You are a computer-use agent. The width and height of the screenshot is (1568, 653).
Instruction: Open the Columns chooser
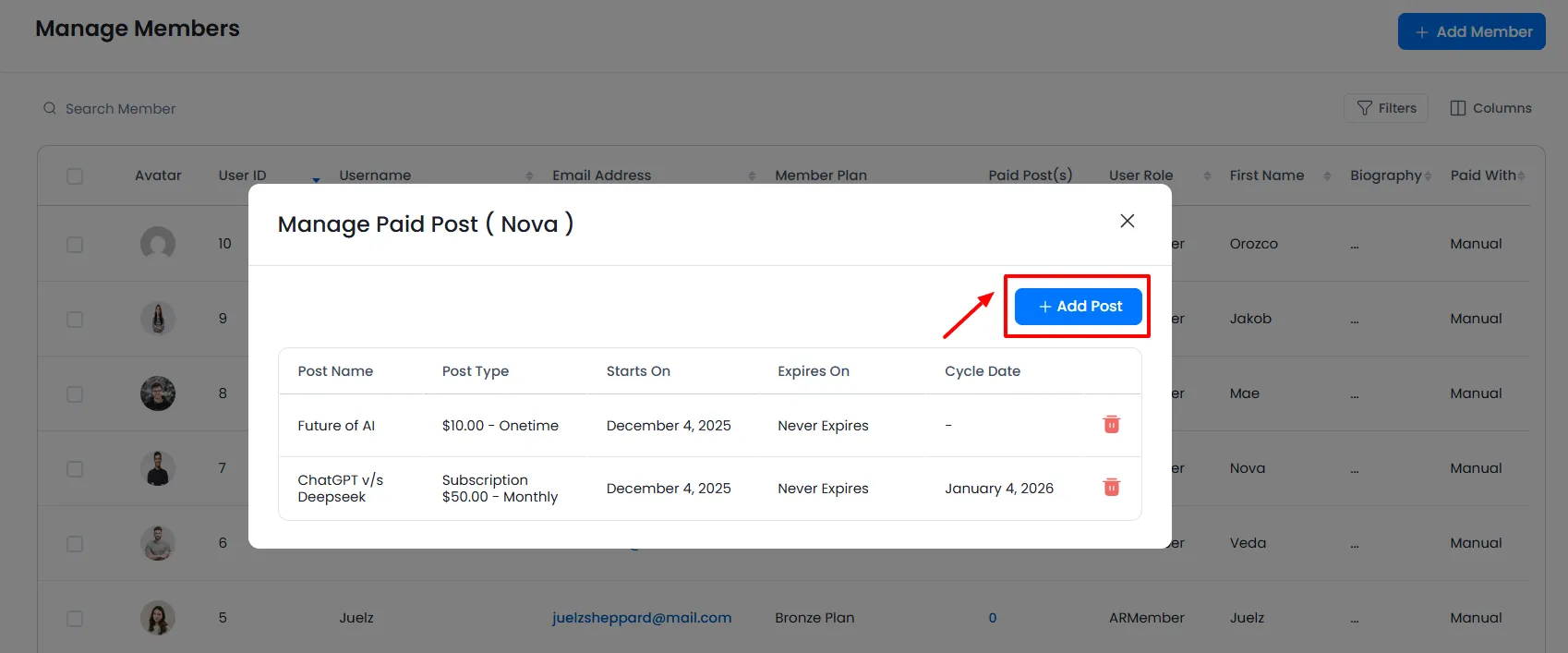(x=1490, y=108)
